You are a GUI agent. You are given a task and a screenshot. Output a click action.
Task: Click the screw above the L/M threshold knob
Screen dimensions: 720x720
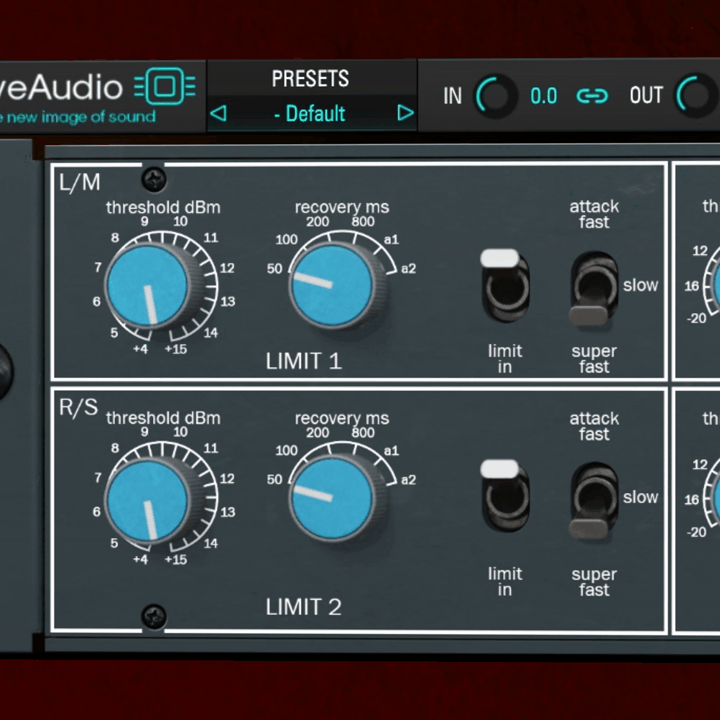point(153,179)
